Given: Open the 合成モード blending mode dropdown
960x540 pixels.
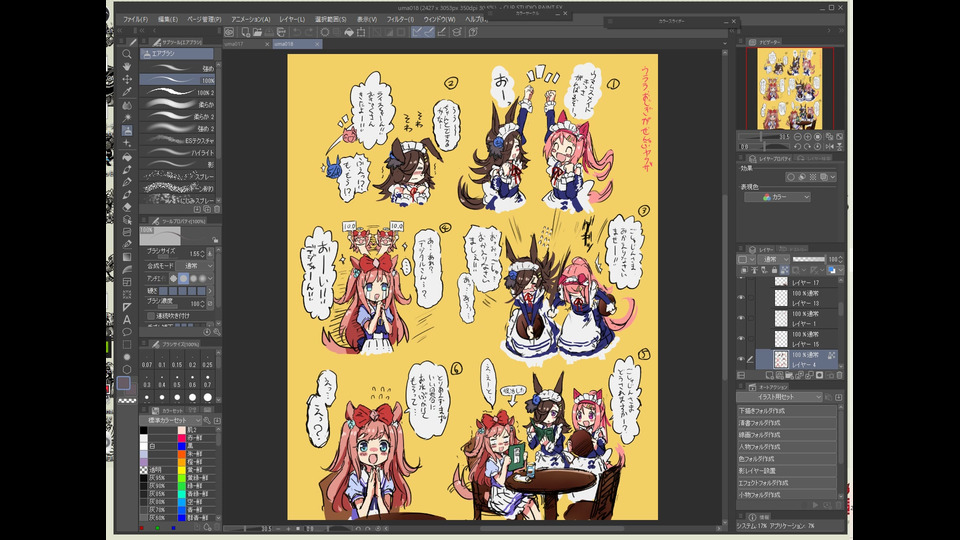Looking at the screenshot, I should (x=195, y=266).
